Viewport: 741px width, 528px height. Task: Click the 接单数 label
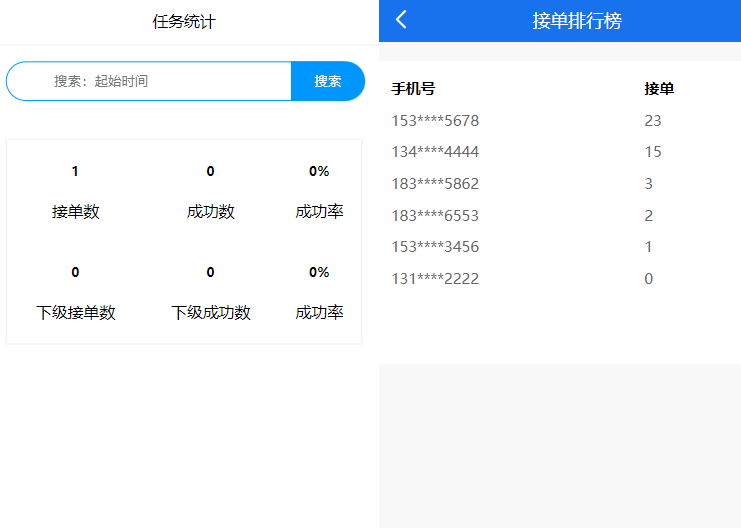[76, 211]
